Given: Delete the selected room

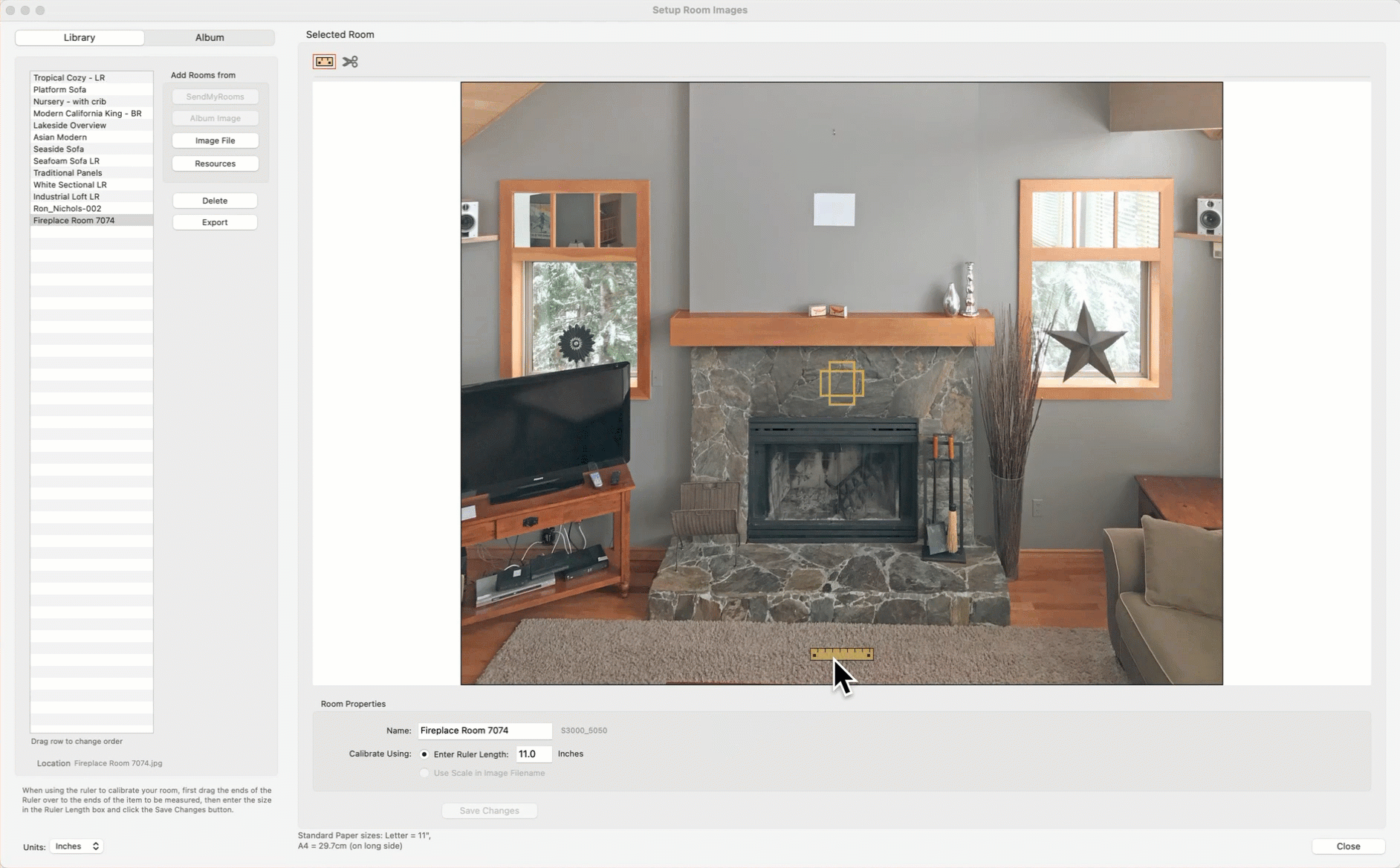Looking at the screenshot, I should point(215,201).
